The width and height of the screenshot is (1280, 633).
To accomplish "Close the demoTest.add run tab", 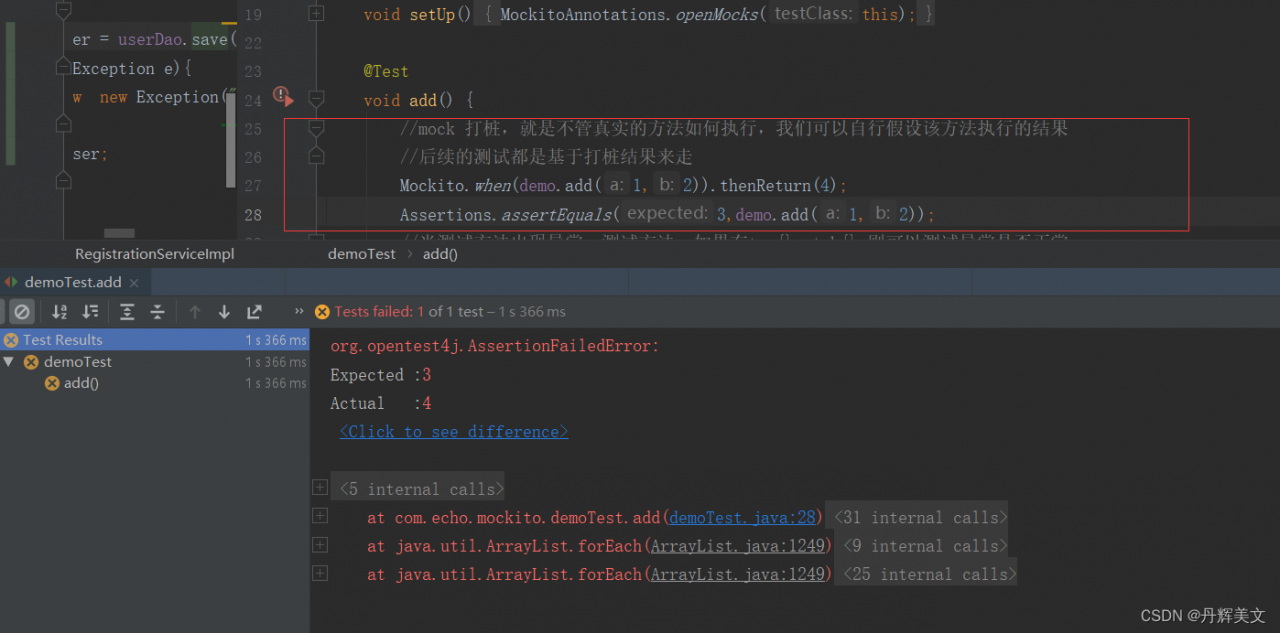I will tap(133, 282).
